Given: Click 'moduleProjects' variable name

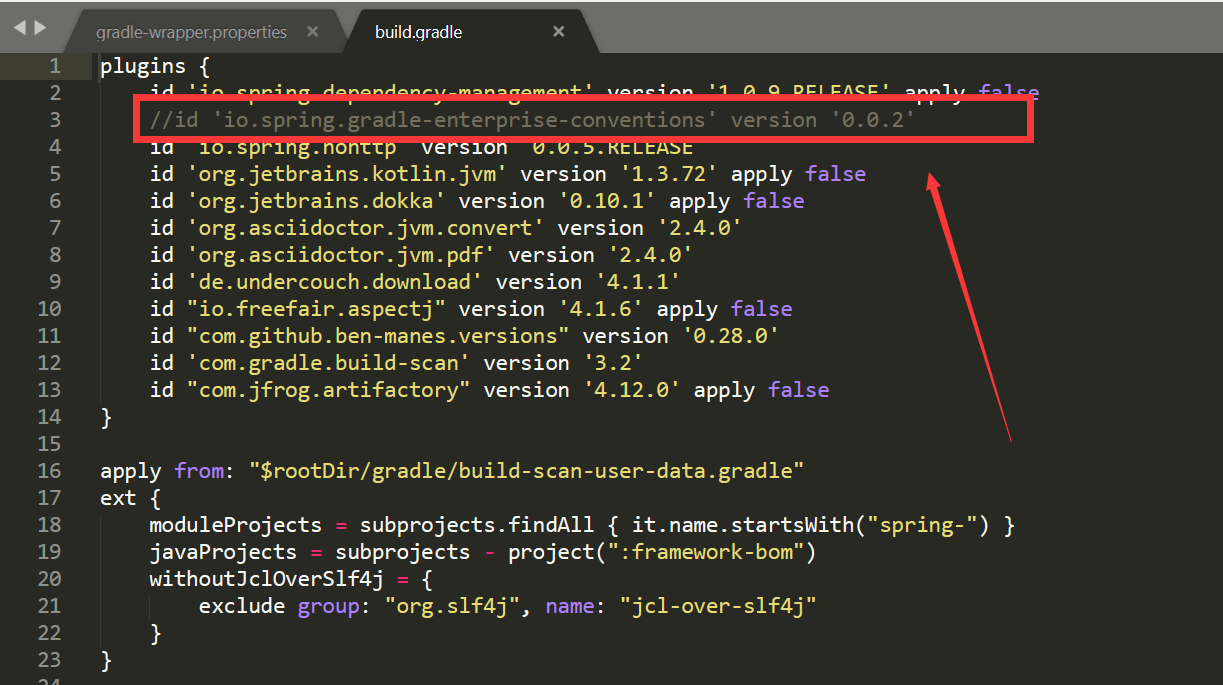Looking at the screenshot, I should 236,525.
